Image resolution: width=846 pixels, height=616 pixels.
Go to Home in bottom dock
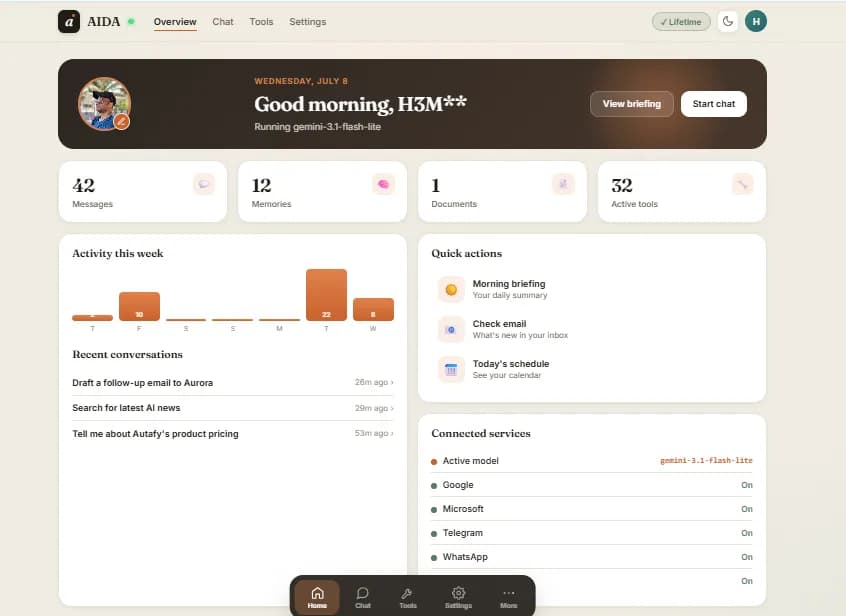[x=317, y=597]
